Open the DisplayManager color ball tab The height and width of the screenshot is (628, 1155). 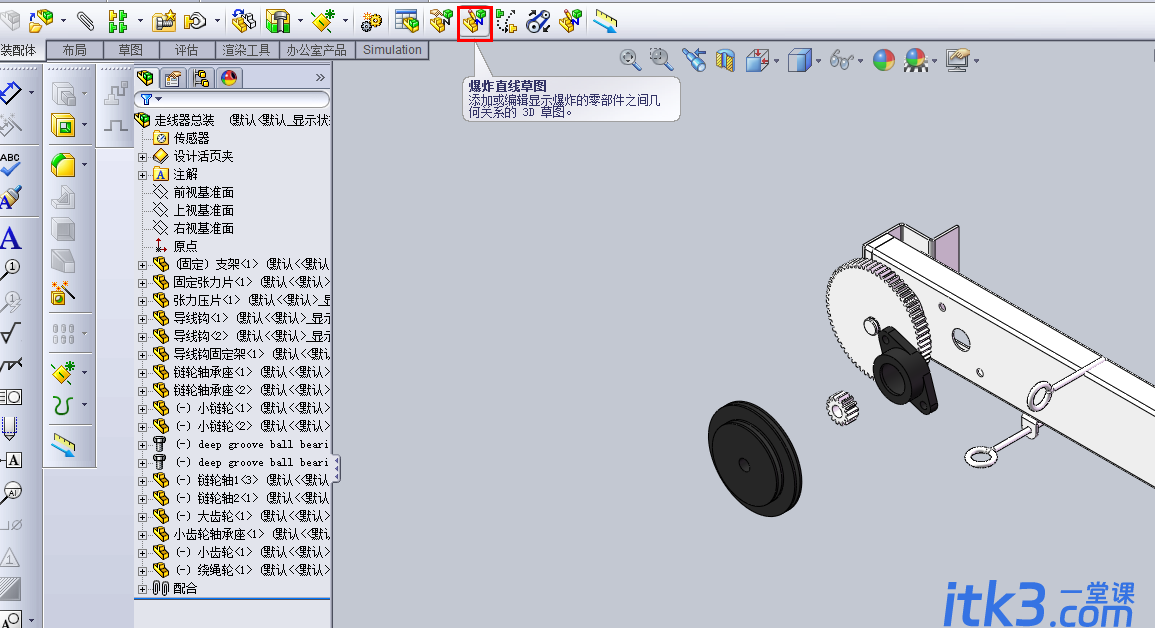(x=229, y=78)
